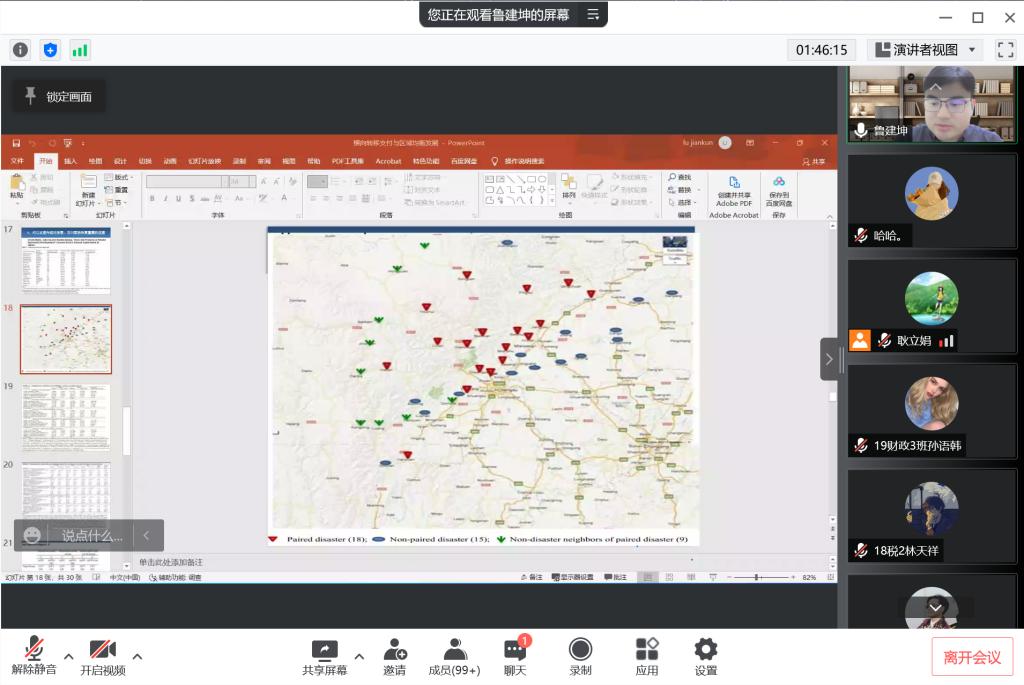
Task: Expand audio options arrow beside 解除静音
Action: point(69,657)
